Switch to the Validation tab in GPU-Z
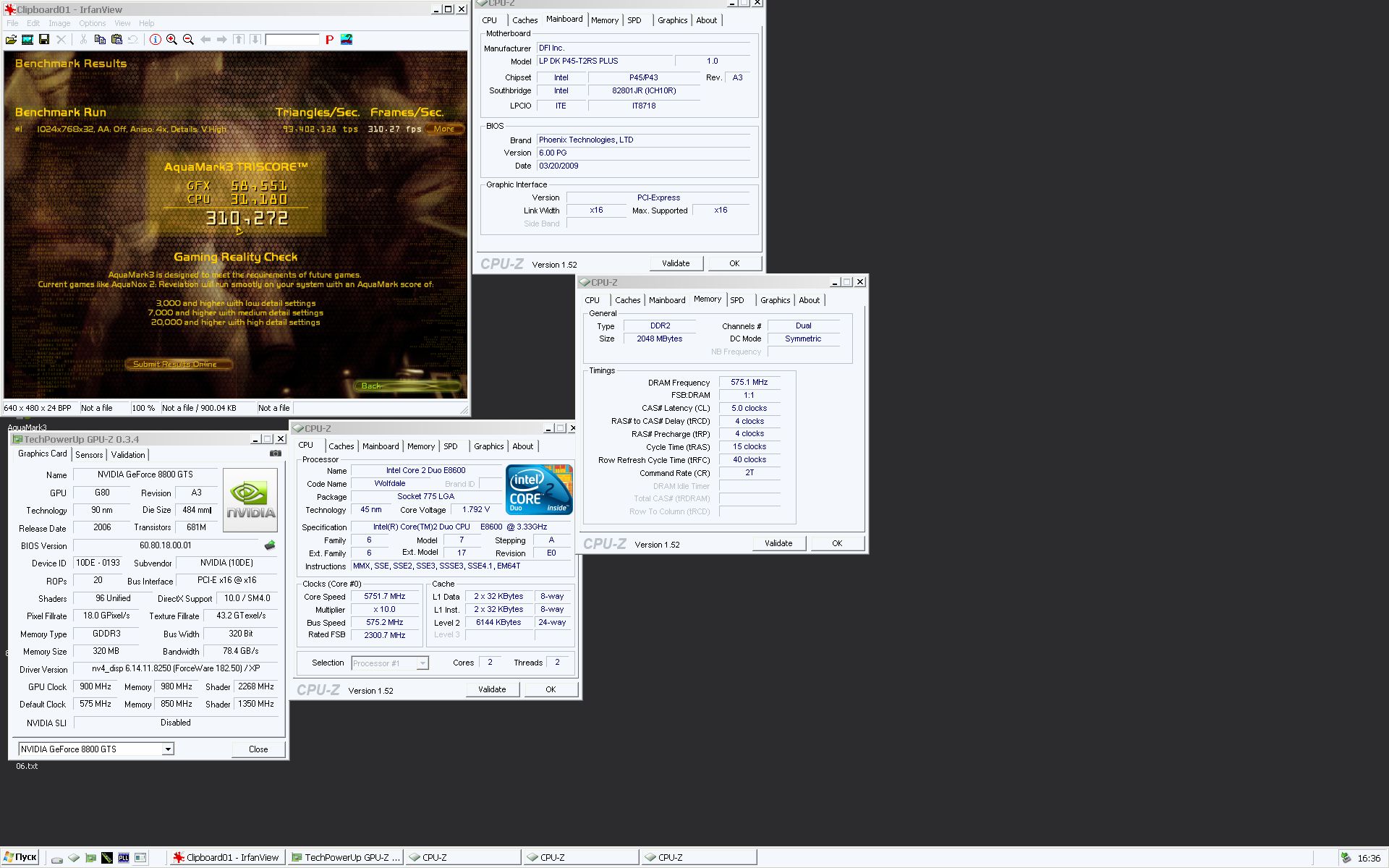Screen dimensions: 1389x868 [128, 455]
